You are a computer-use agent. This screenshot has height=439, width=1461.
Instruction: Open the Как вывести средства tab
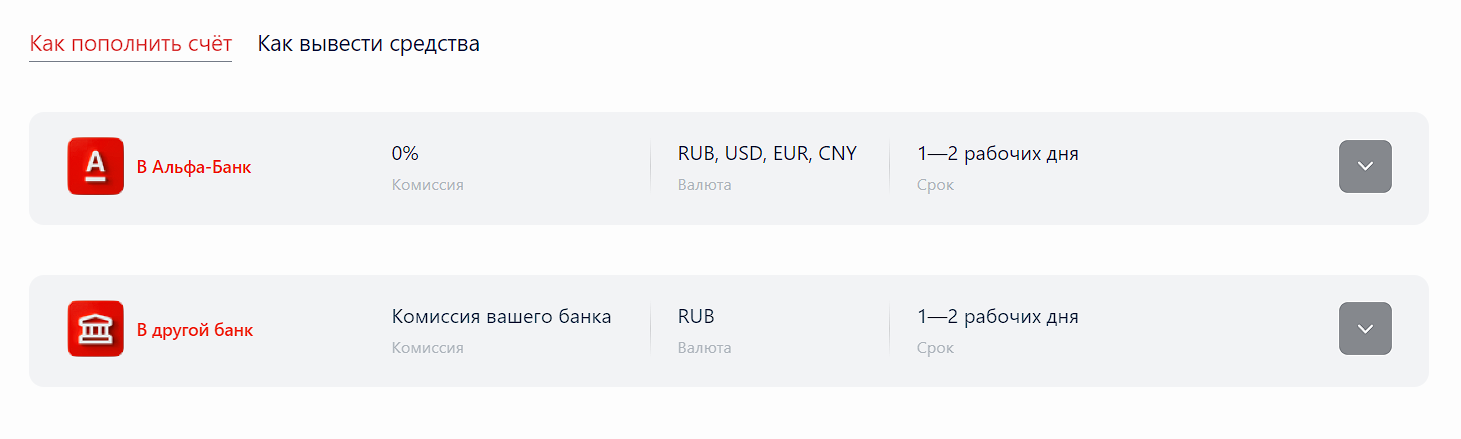[368, 44]
